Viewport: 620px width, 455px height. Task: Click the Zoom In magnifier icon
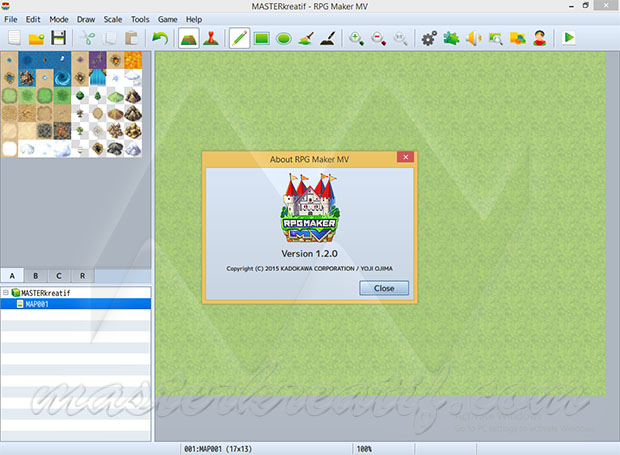(x=356, y=38)
